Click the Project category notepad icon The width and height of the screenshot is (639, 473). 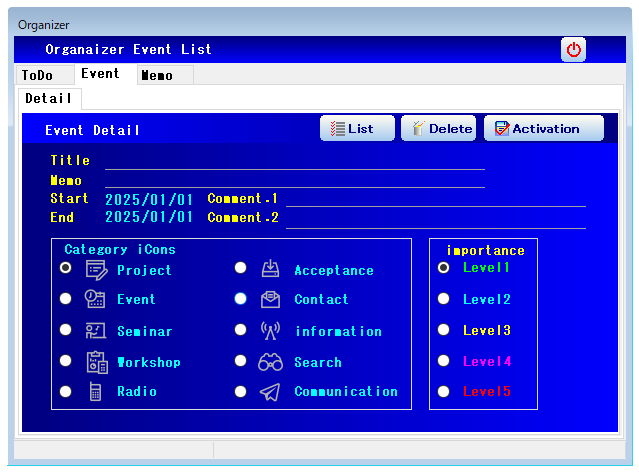97,270
